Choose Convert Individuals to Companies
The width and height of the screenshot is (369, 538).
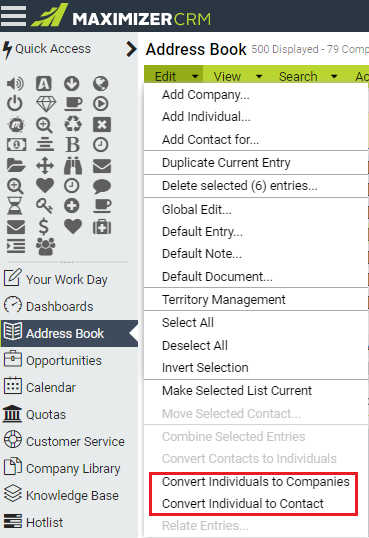tap(256, 482)
